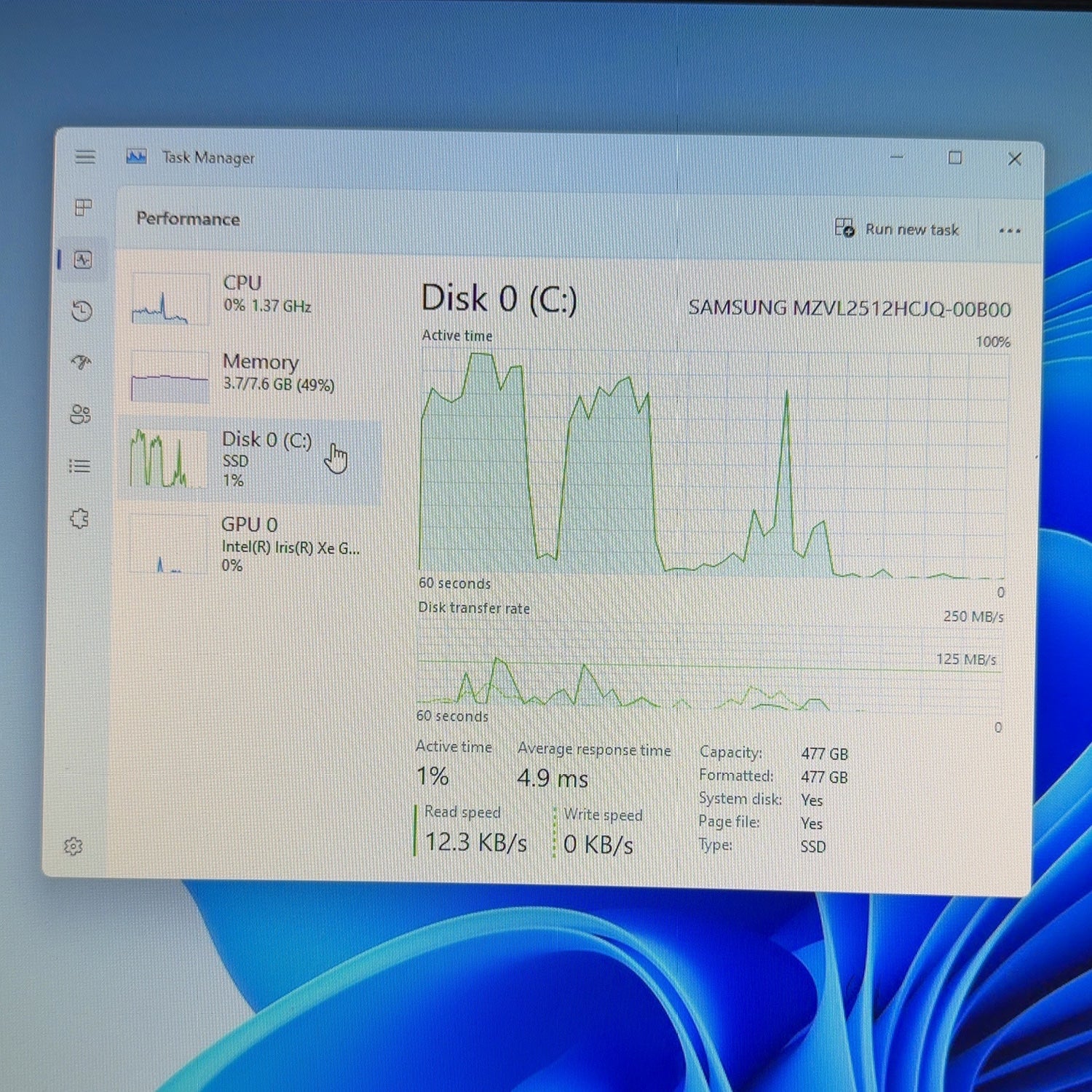1092x1092 pixels.
Task: Expand the three-dots more options menu
Action: point(1010,231)
